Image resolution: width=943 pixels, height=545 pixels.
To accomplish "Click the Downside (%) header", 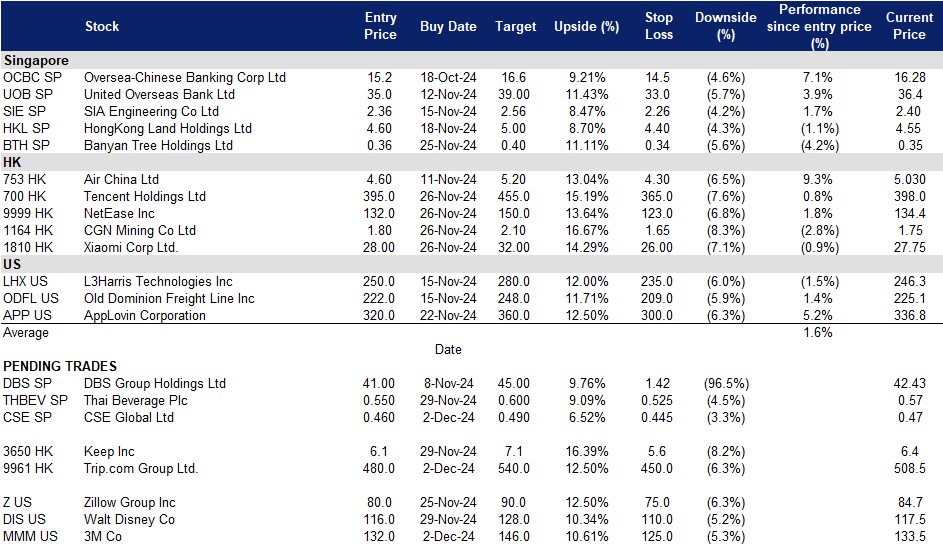I will click(x=726, y=26).
